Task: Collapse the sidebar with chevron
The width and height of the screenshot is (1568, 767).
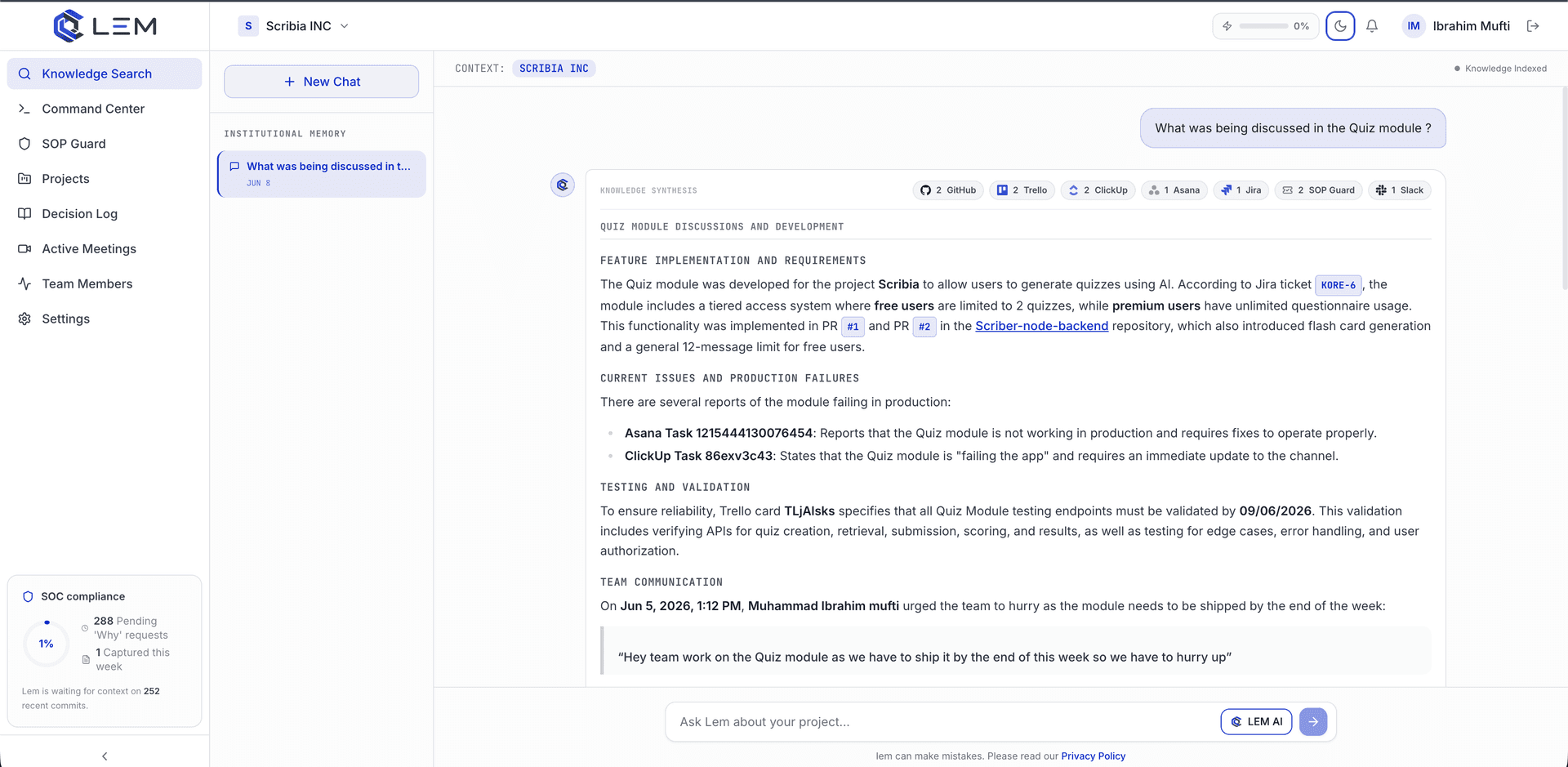Action: coord(105,756)
